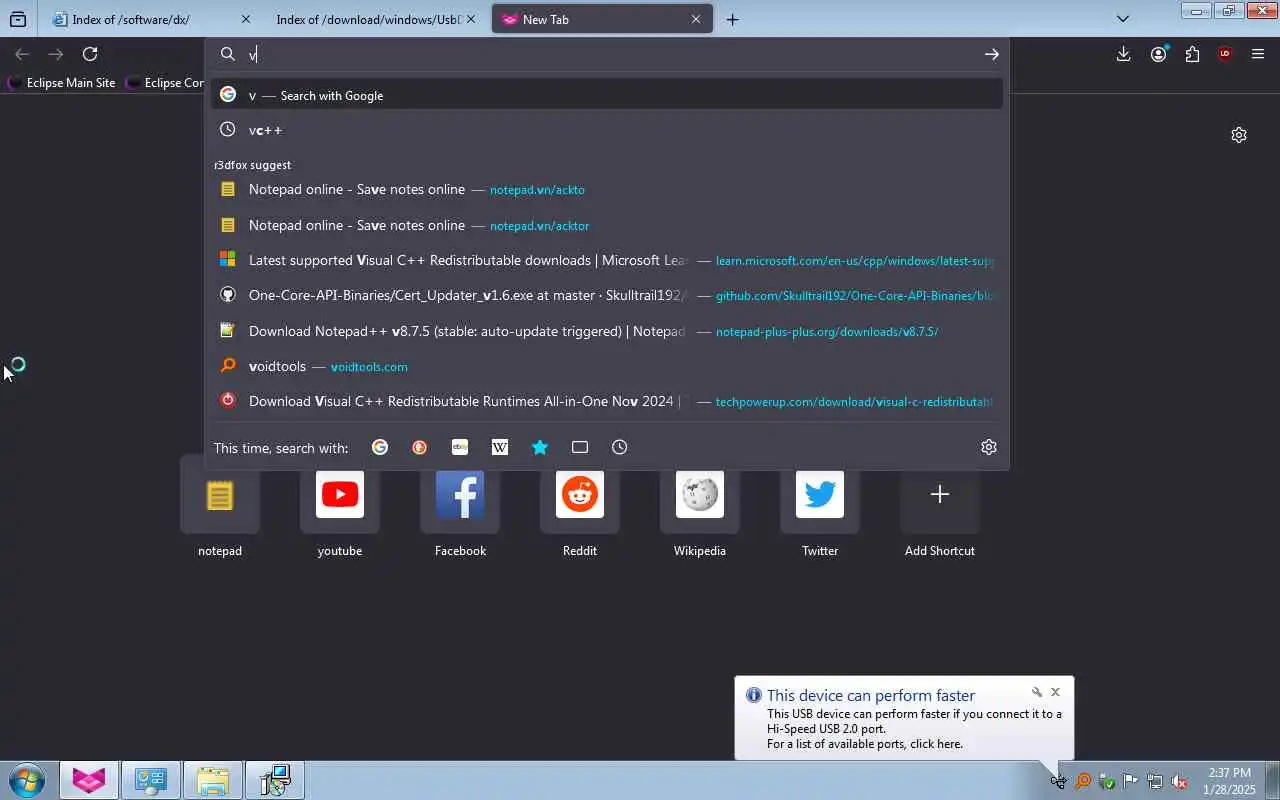The width and height of the screenshot is (1280, 800).
Task: Search this time with DuckDuckGo icon
Action: [x=420, y=447]
